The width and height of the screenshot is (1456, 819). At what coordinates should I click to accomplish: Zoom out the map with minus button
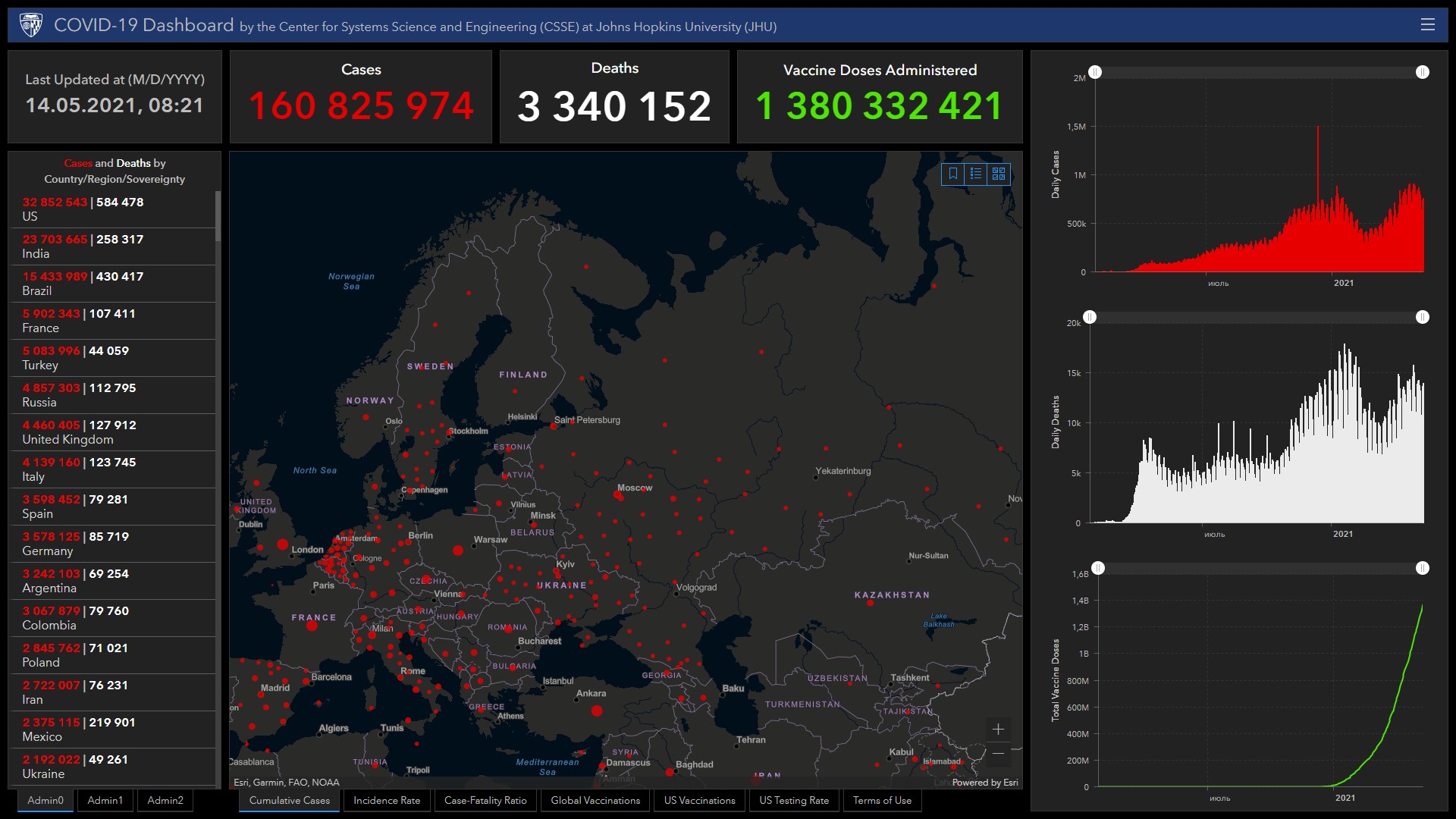point(998,753)
